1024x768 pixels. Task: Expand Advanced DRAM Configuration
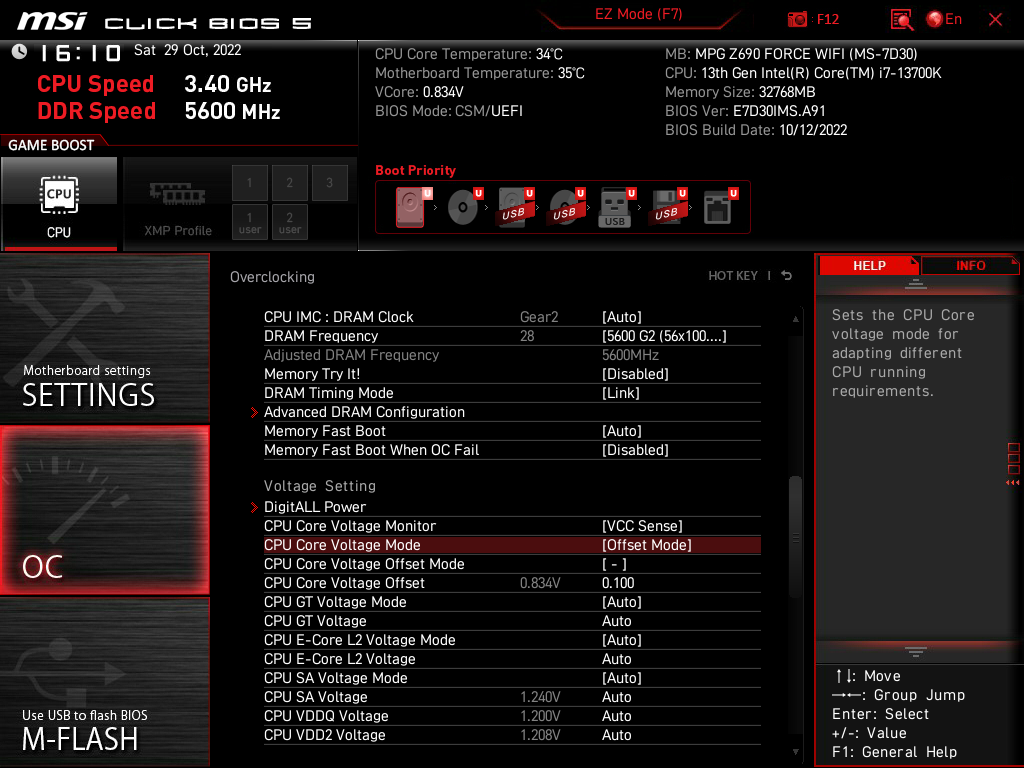[x=364, y=412]
